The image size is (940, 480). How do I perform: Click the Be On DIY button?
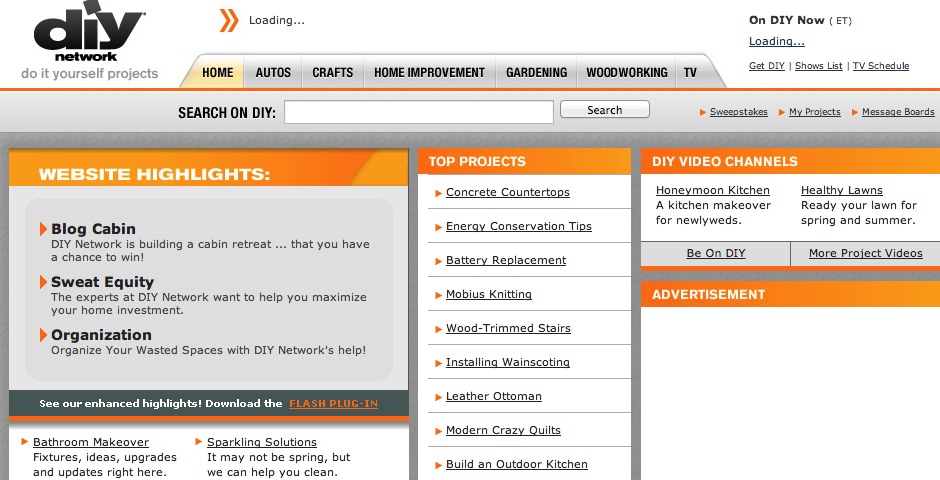coord(716,253)
